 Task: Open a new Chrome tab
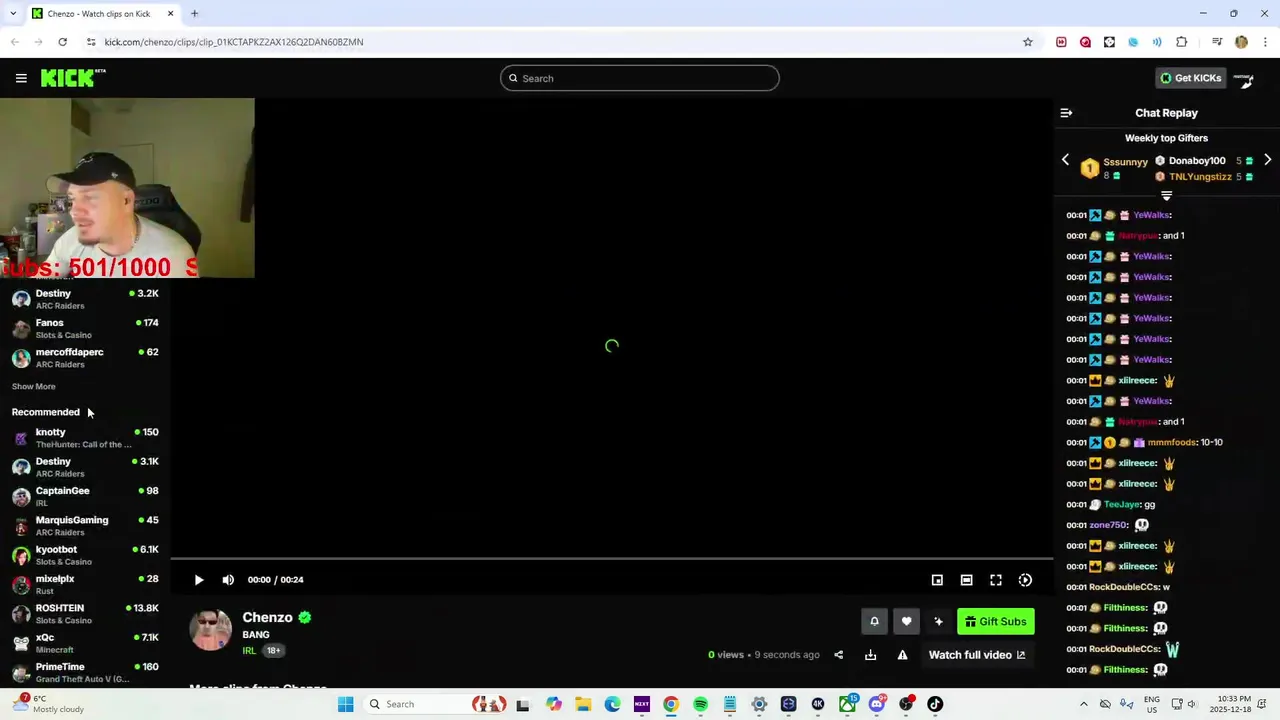tap(194, 13)
